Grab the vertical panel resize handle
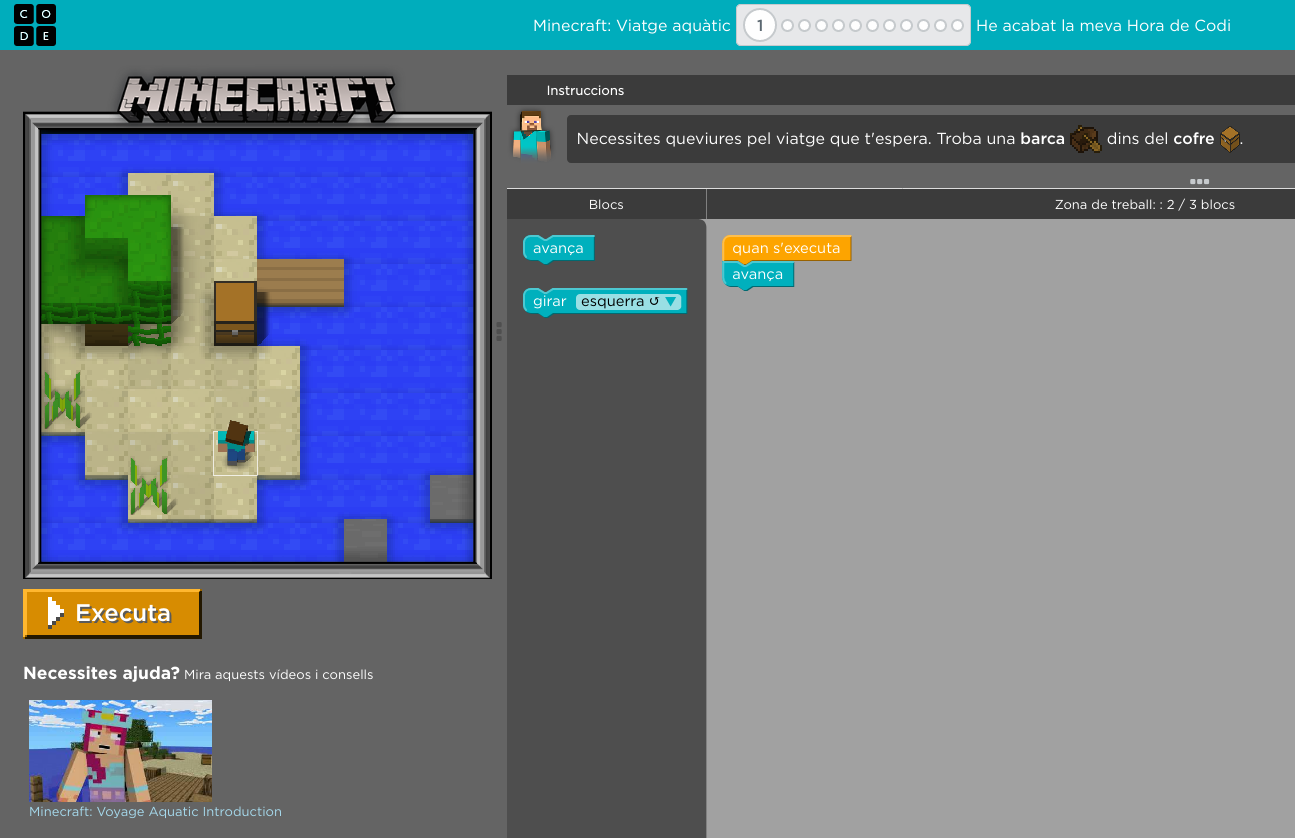 (x=499, y=331)
